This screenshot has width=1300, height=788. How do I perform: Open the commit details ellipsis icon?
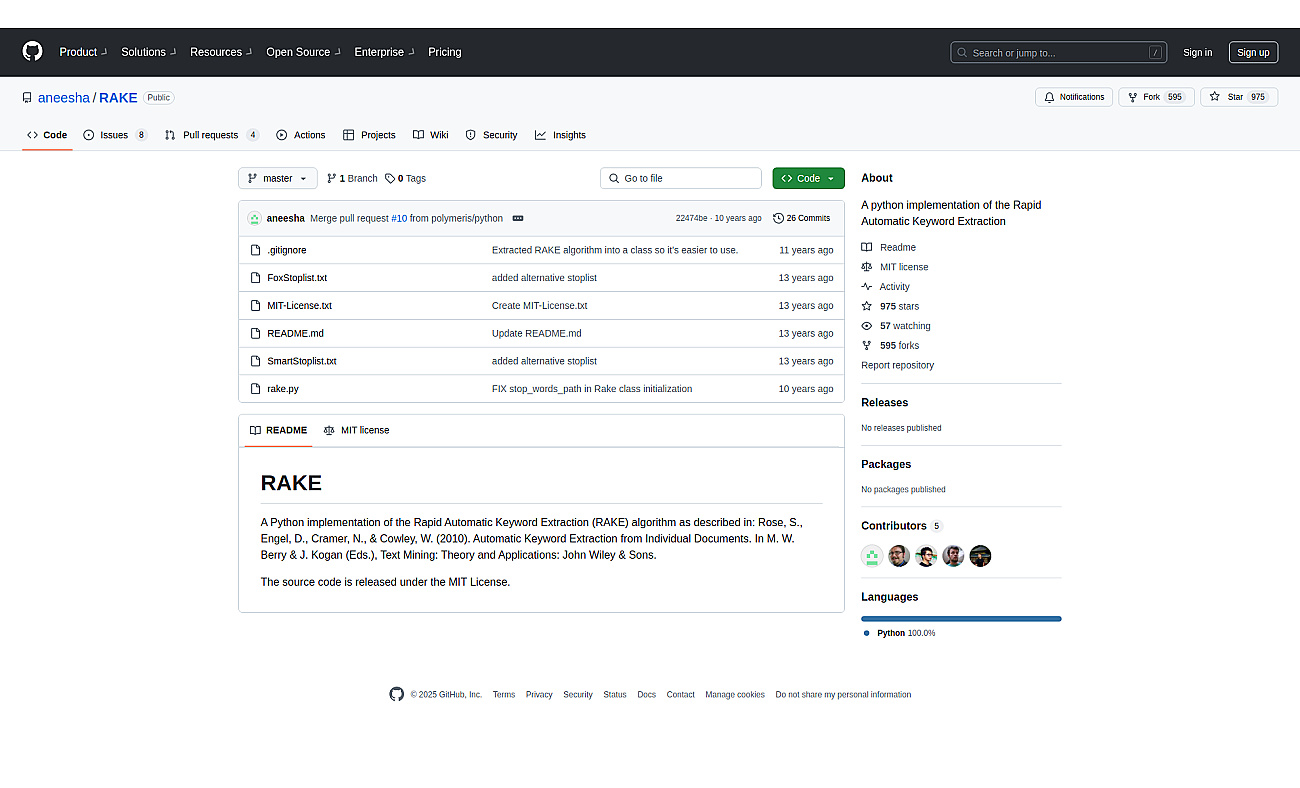pyautogui.click(x=518, y=218)
